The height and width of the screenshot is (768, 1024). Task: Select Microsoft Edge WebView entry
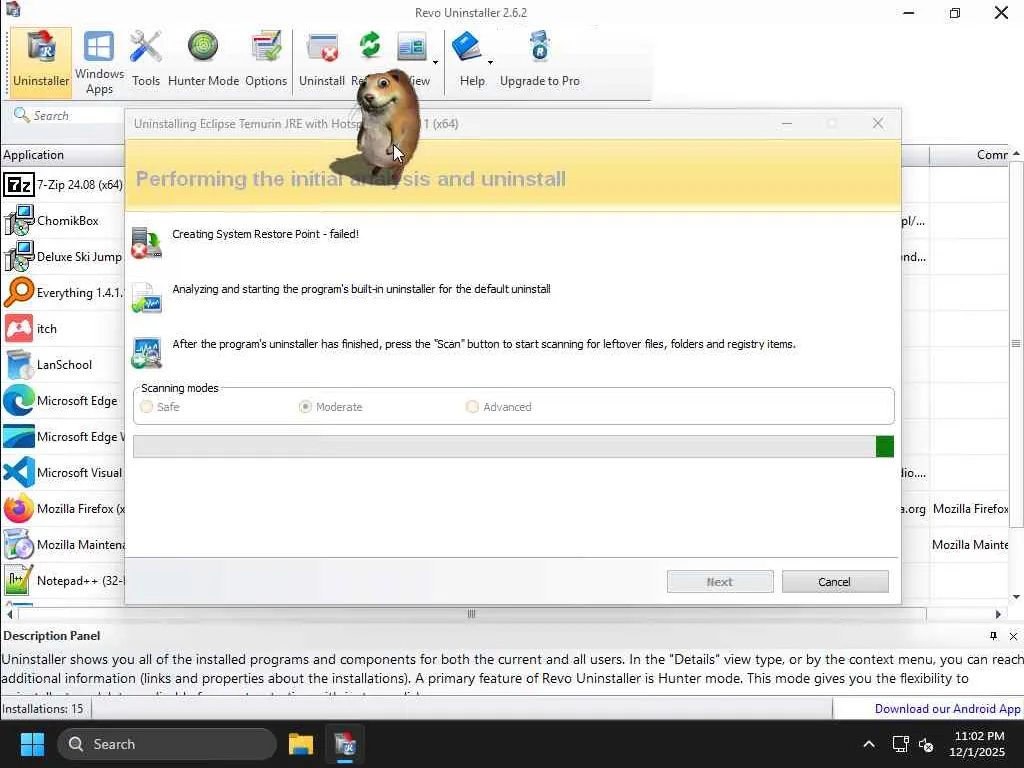(63, 436)
